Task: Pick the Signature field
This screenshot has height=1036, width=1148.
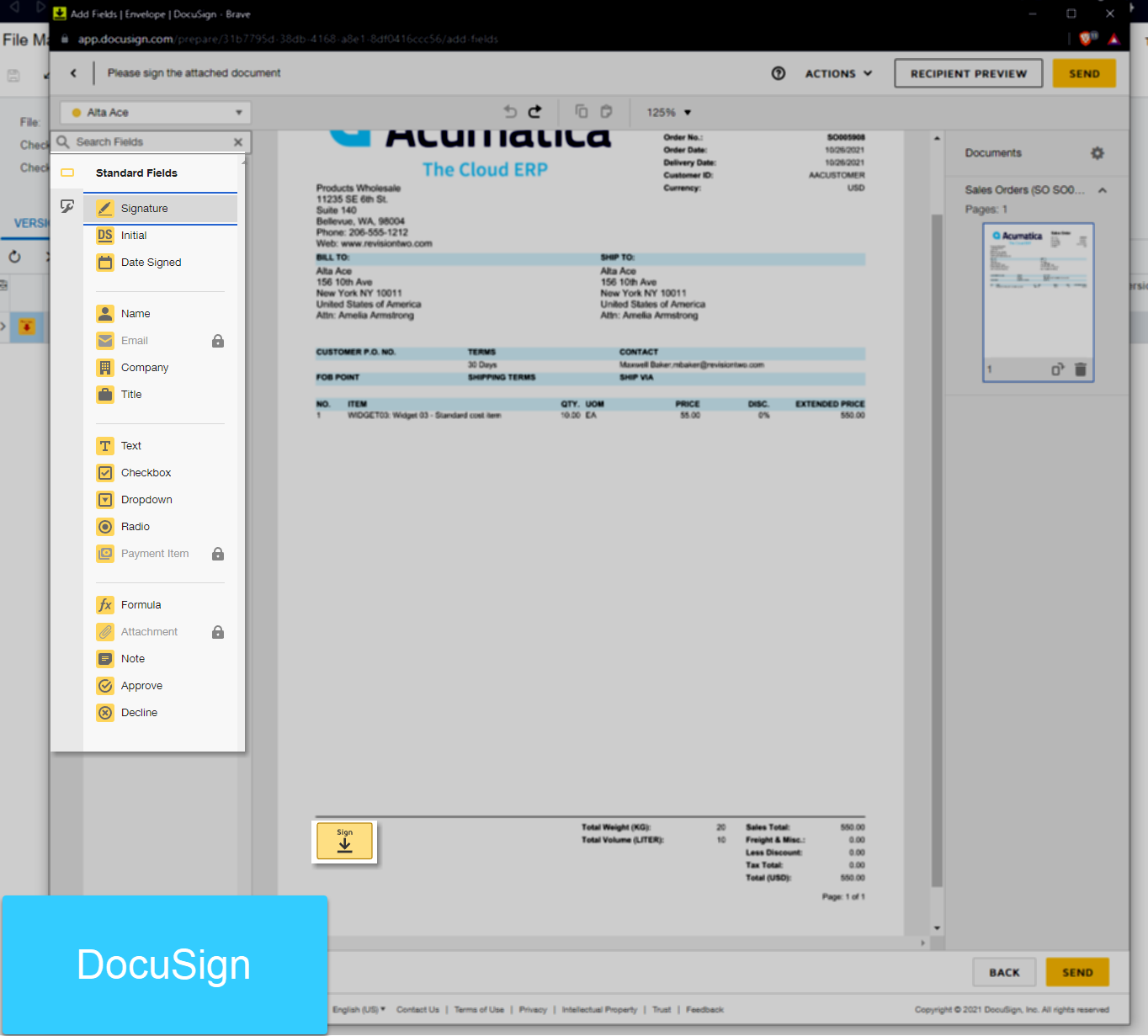Action: [x=160, y=209]
